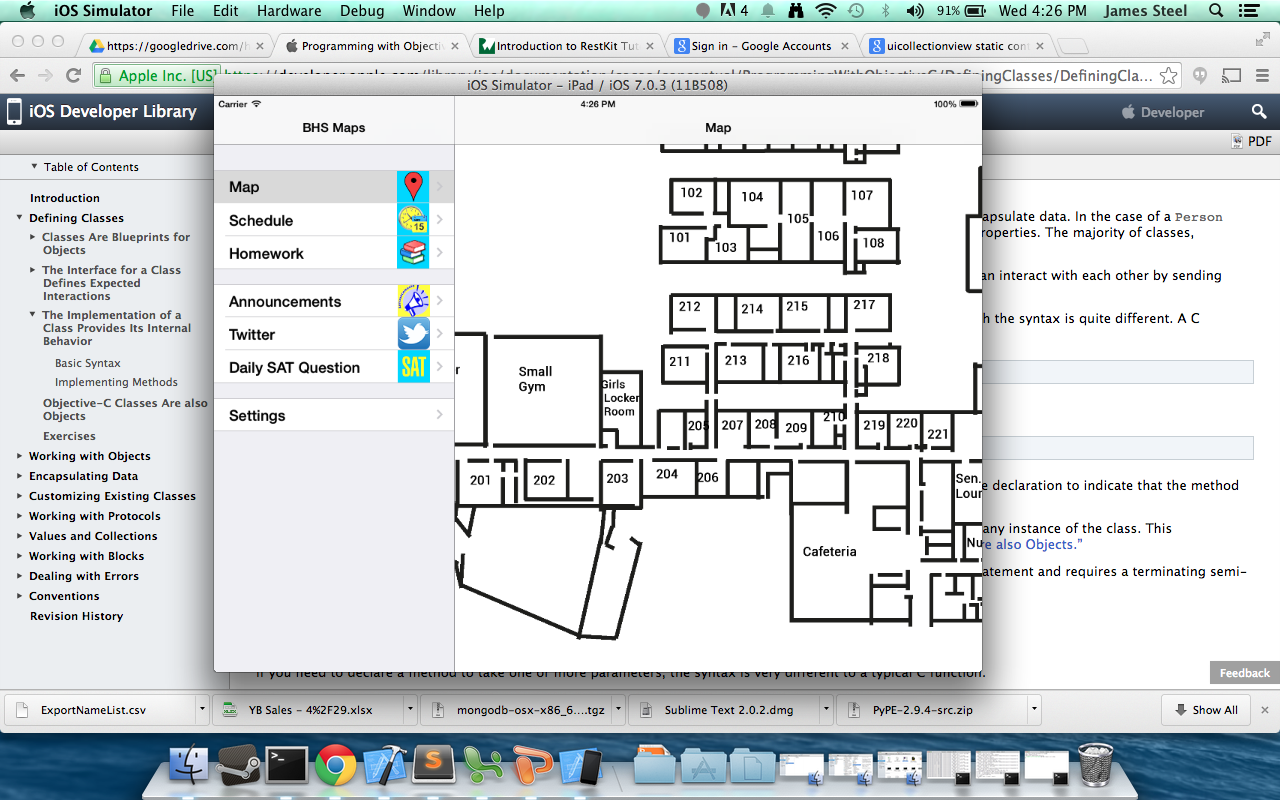Open Xcode from the dock

point(384,765)
